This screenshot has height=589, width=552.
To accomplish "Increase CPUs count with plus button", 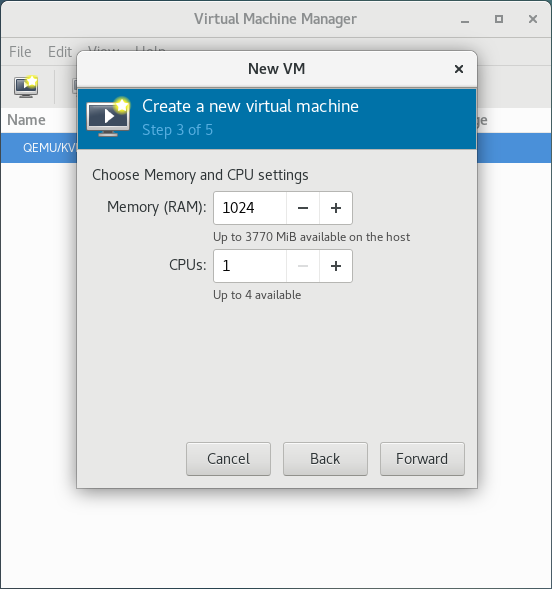I will tap(336, 266).
